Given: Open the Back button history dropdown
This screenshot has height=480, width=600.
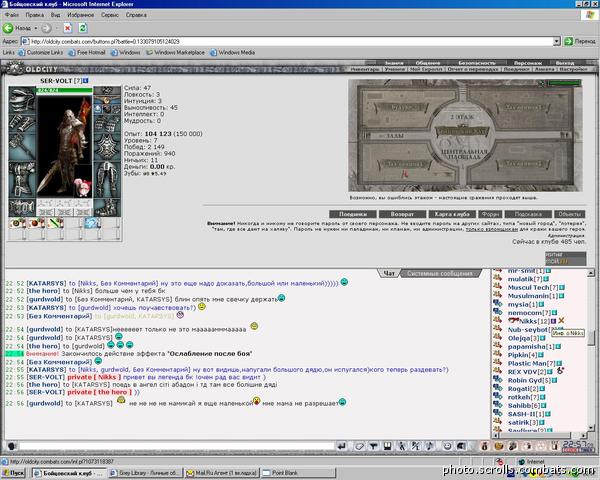Looking at the screenshot, I should tap(36, 28).
